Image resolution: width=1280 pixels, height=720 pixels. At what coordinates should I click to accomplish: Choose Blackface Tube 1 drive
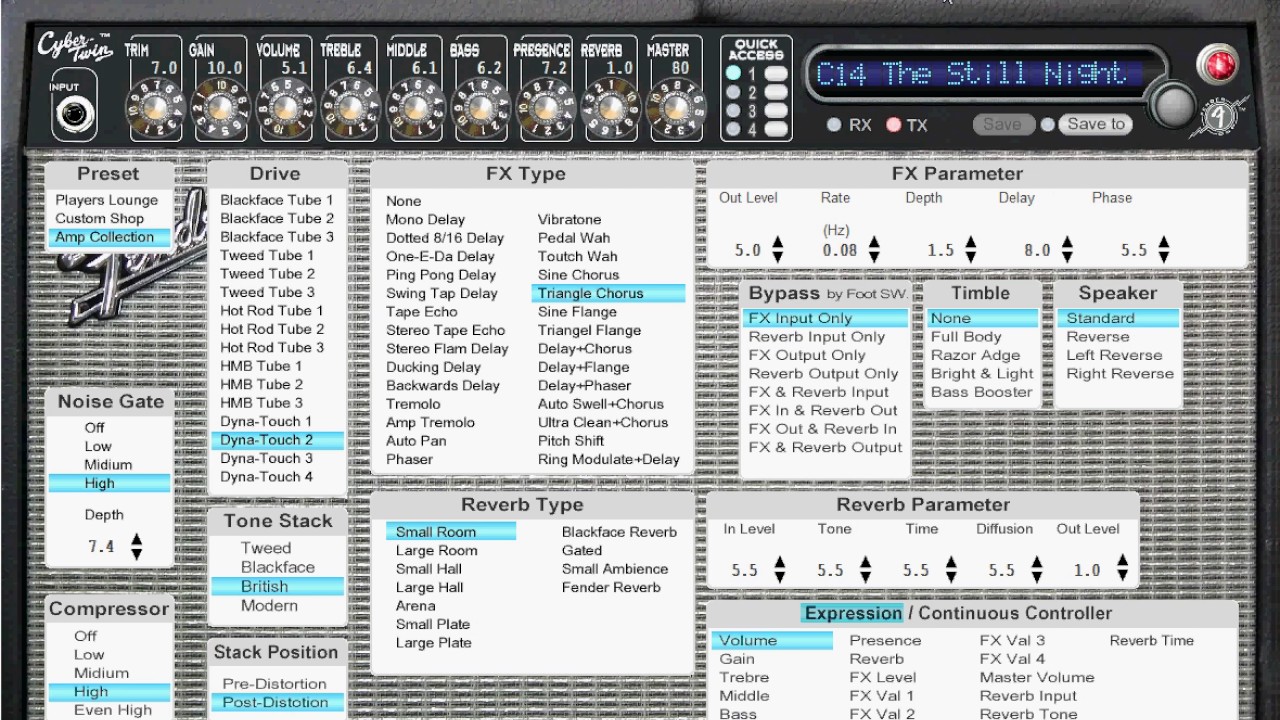coord(277,200)
